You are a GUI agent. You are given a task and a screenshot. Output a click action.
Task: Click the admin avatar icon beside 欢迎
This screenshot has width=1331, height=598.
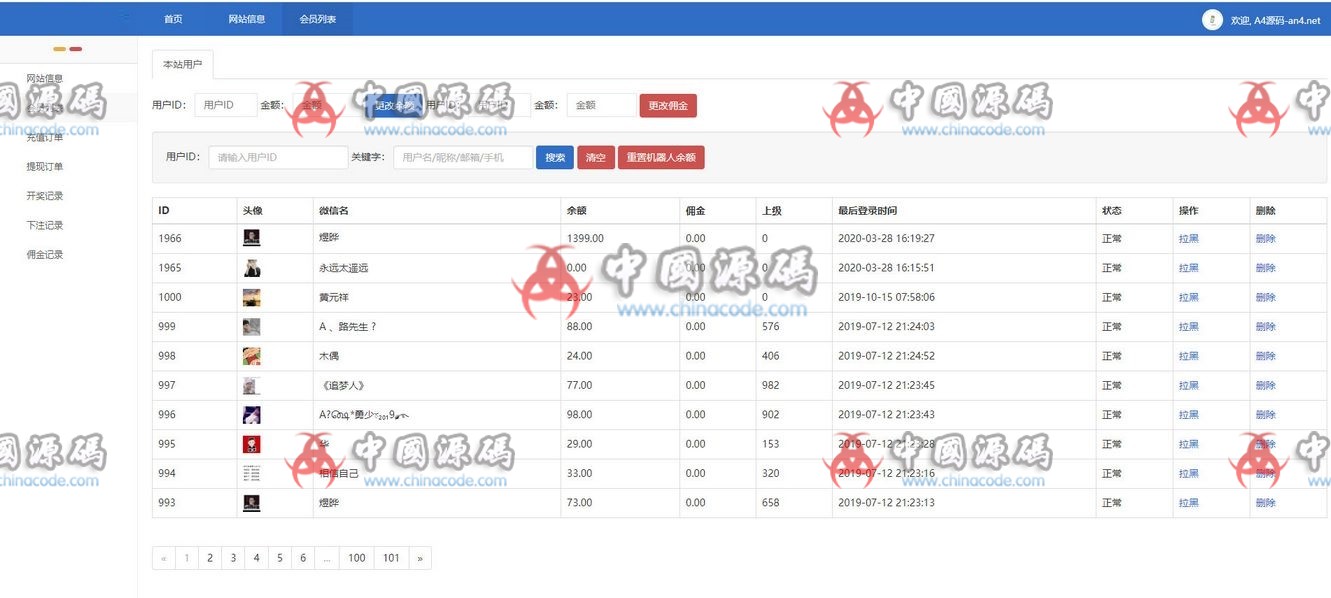[x=1212, y=20]
